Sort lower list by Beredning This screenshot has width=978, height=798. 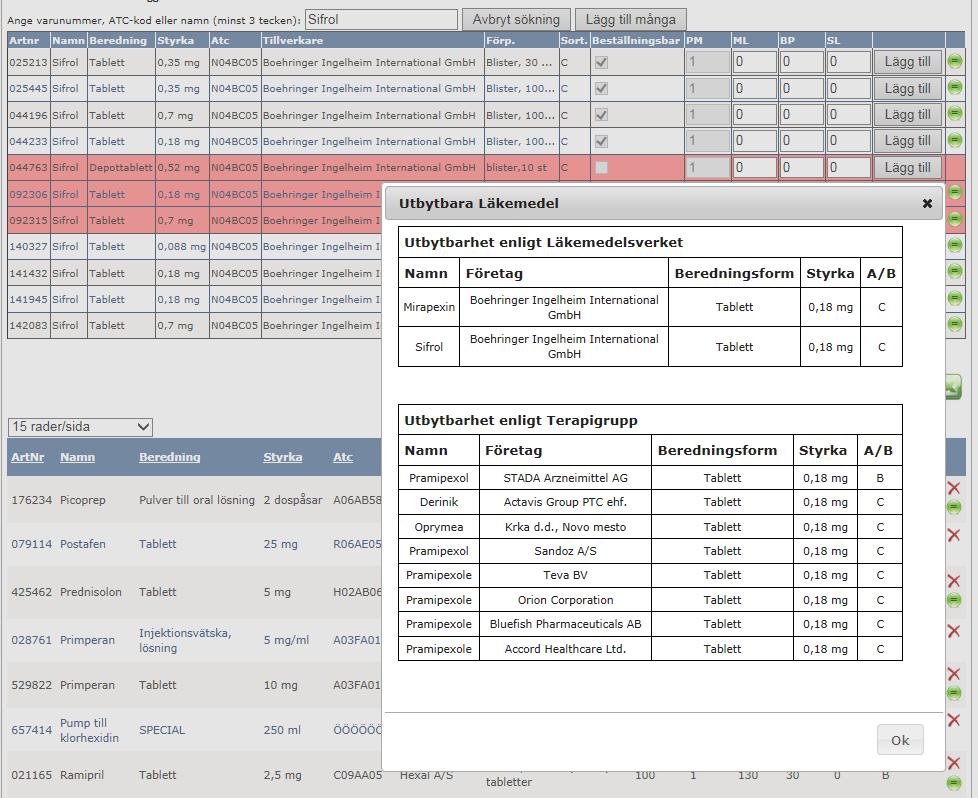point(170,457)
